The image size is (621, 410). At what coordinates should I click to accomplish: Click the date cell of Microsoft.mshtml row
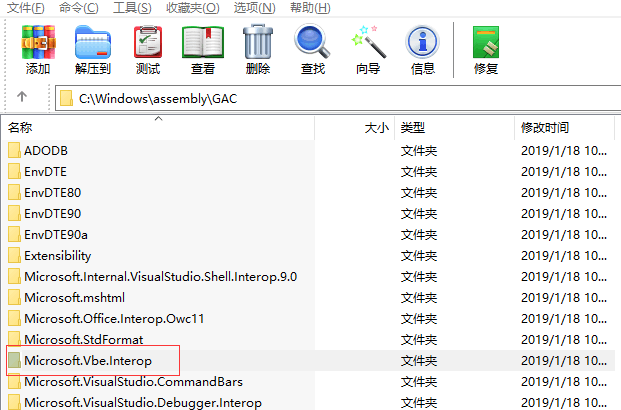point(564,297)
